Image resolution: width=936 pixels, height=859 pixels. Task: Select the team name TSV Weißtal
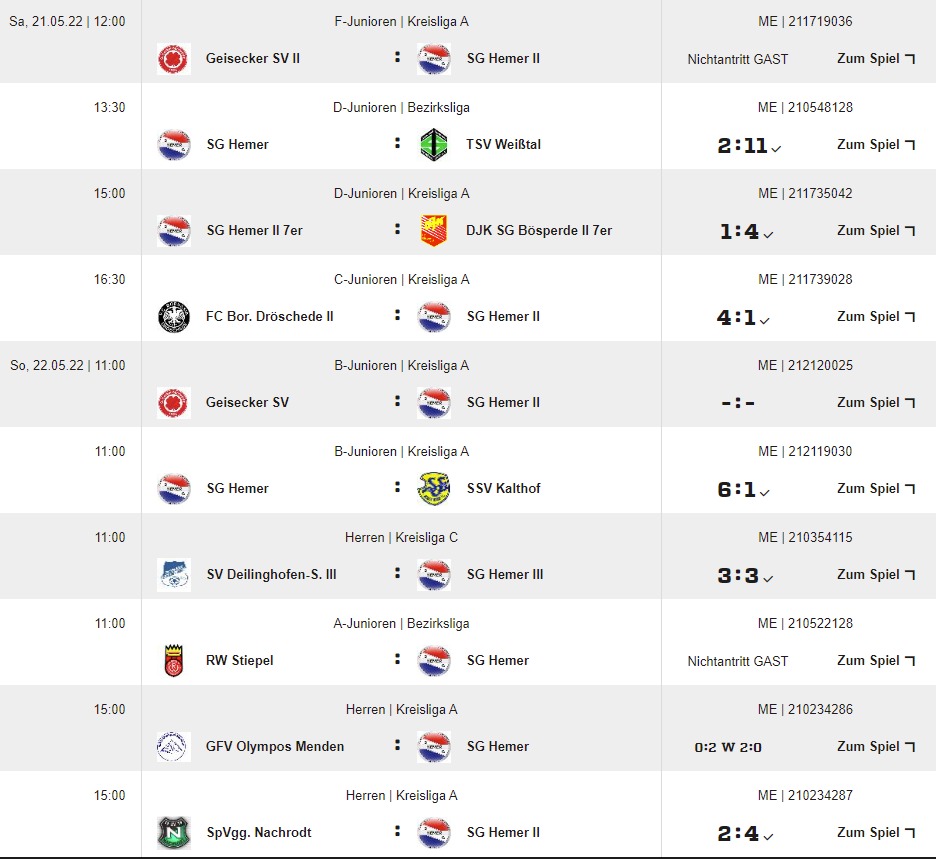pyautogui.click(x=504, y=145)
